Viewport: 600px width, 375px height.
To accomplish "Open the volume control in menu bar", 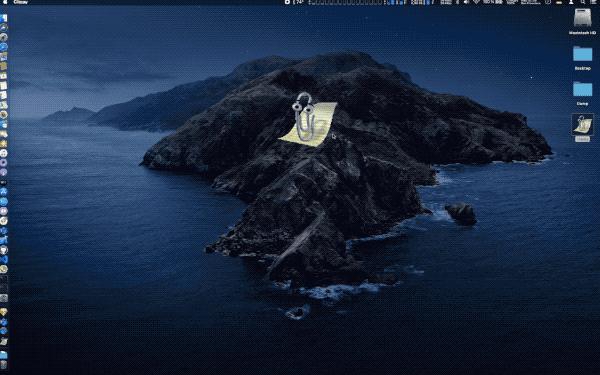I will pos(466,2).
